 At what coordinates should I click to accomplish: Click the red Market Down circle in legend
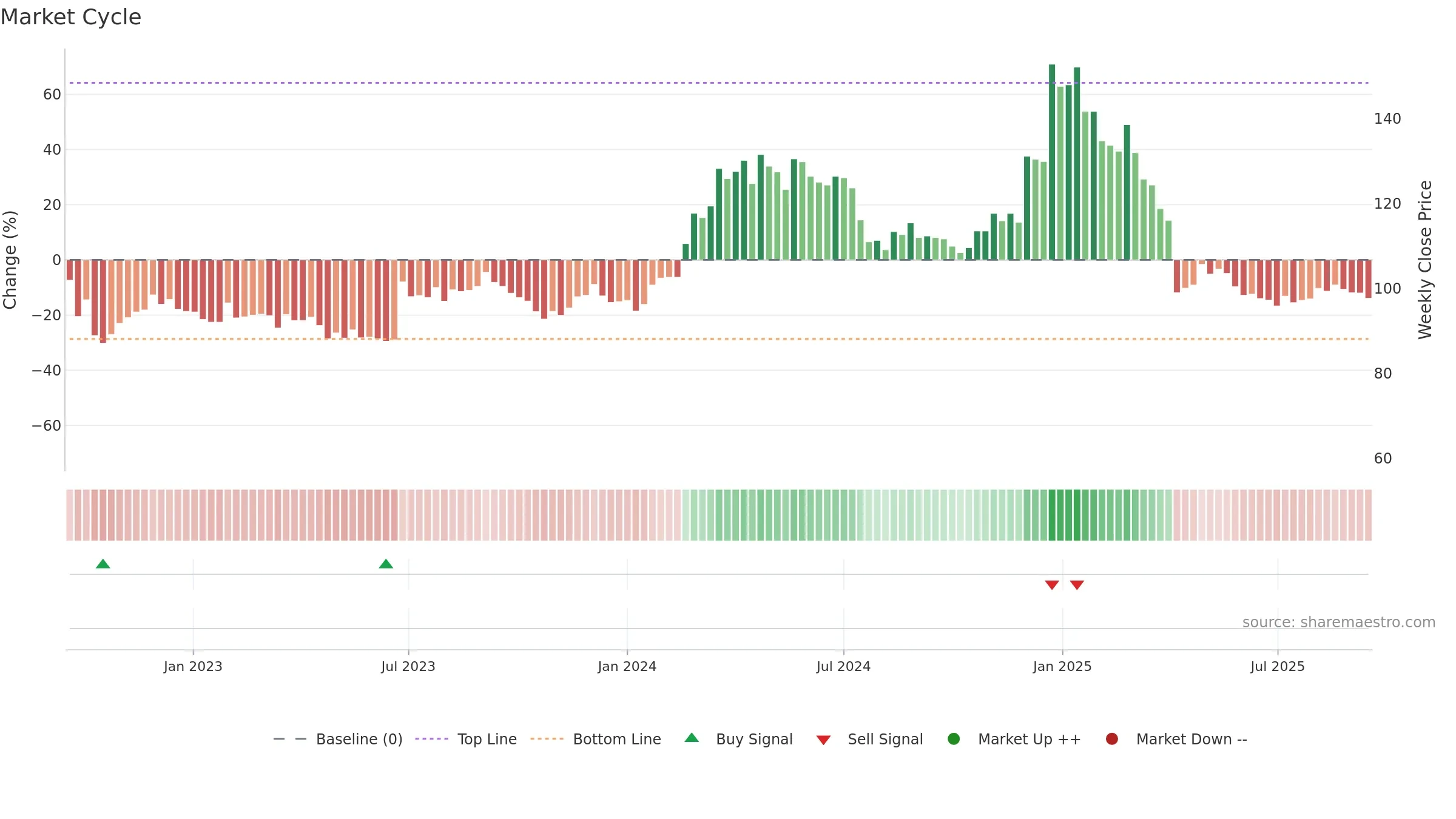coord(1112,739)
